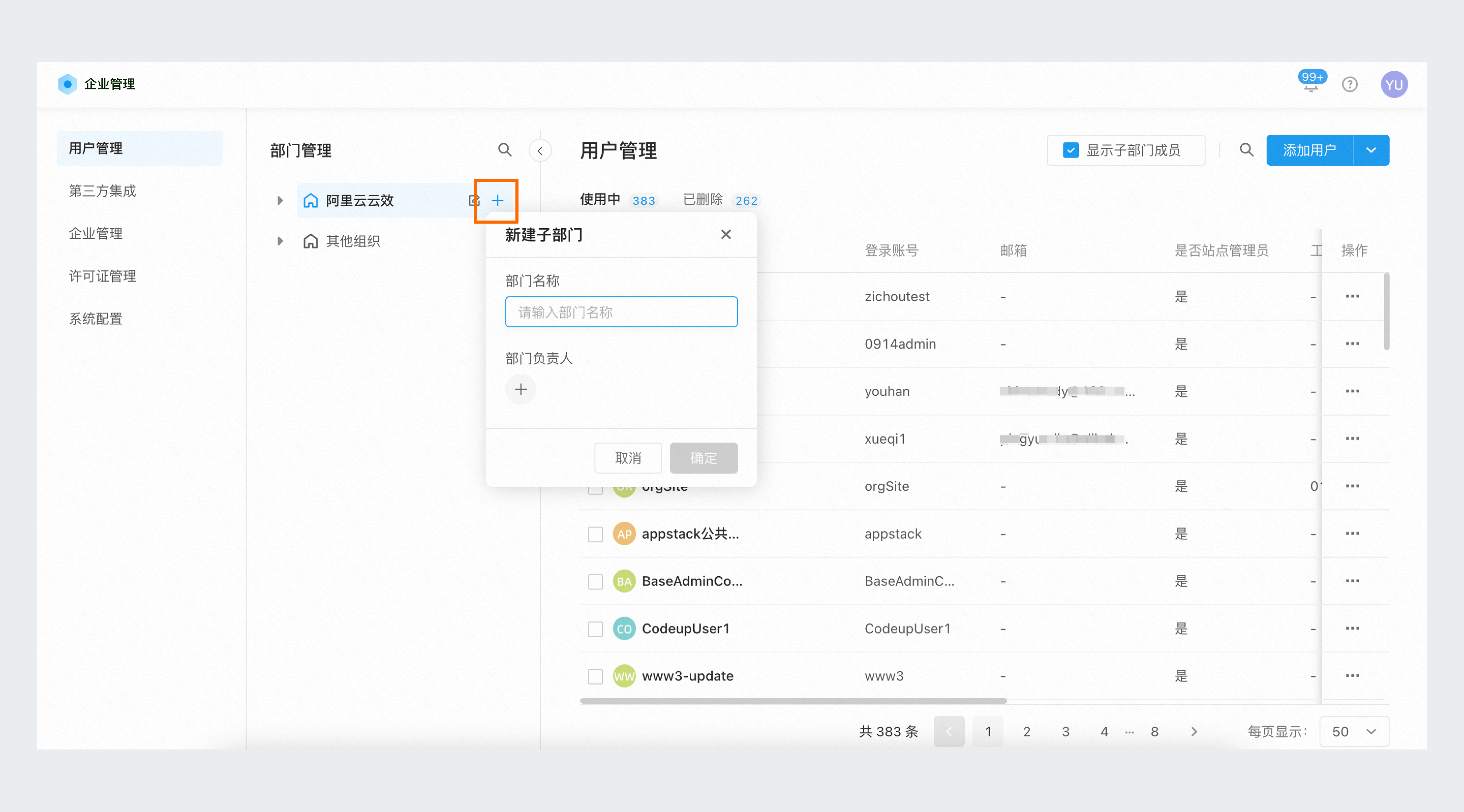Open more actions for xueqi1 row
The image size is (1464, 812).
tap(1353, 439)
